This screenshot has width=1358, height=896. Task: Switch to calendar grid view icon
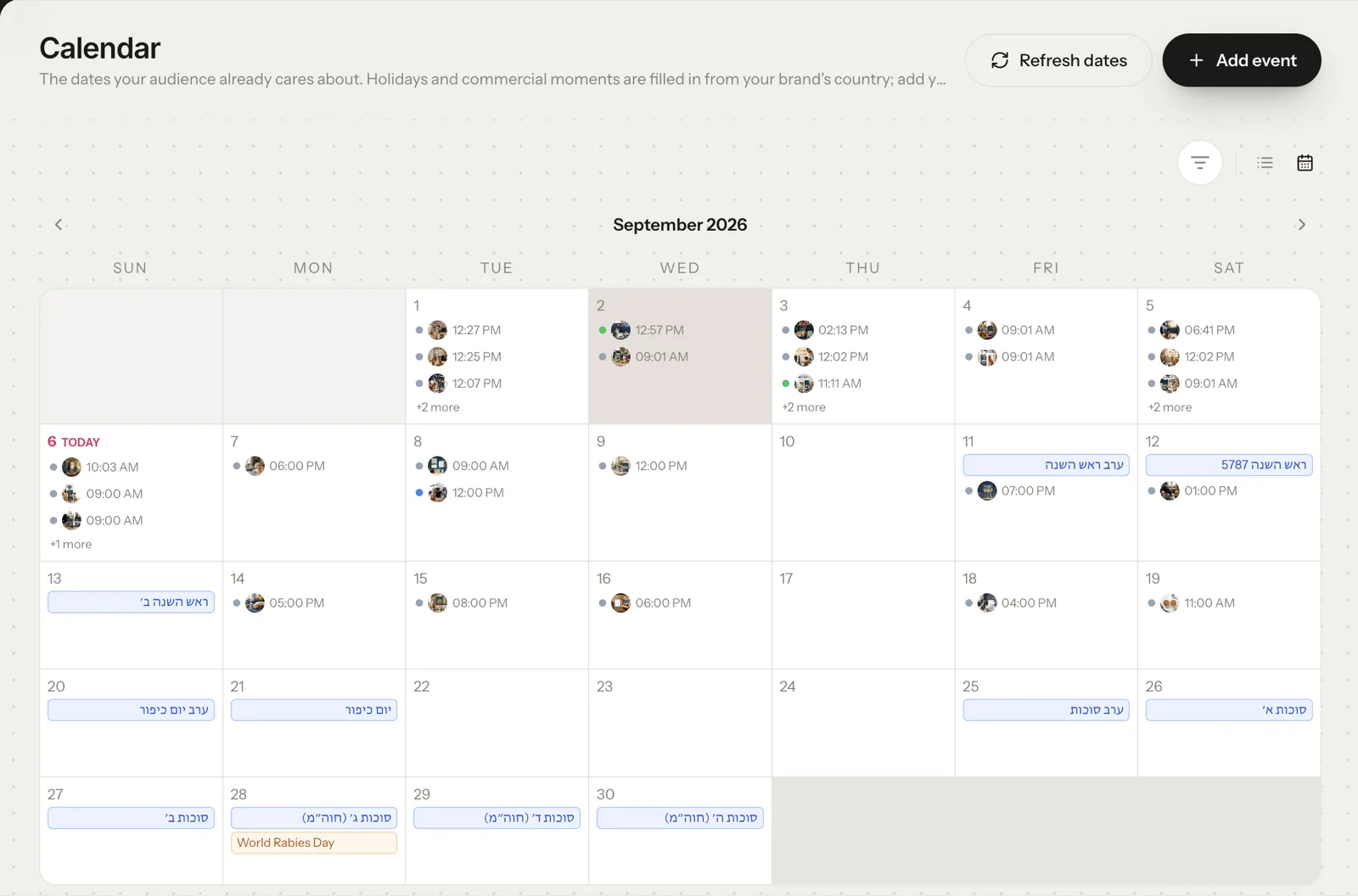[1305, 163]
